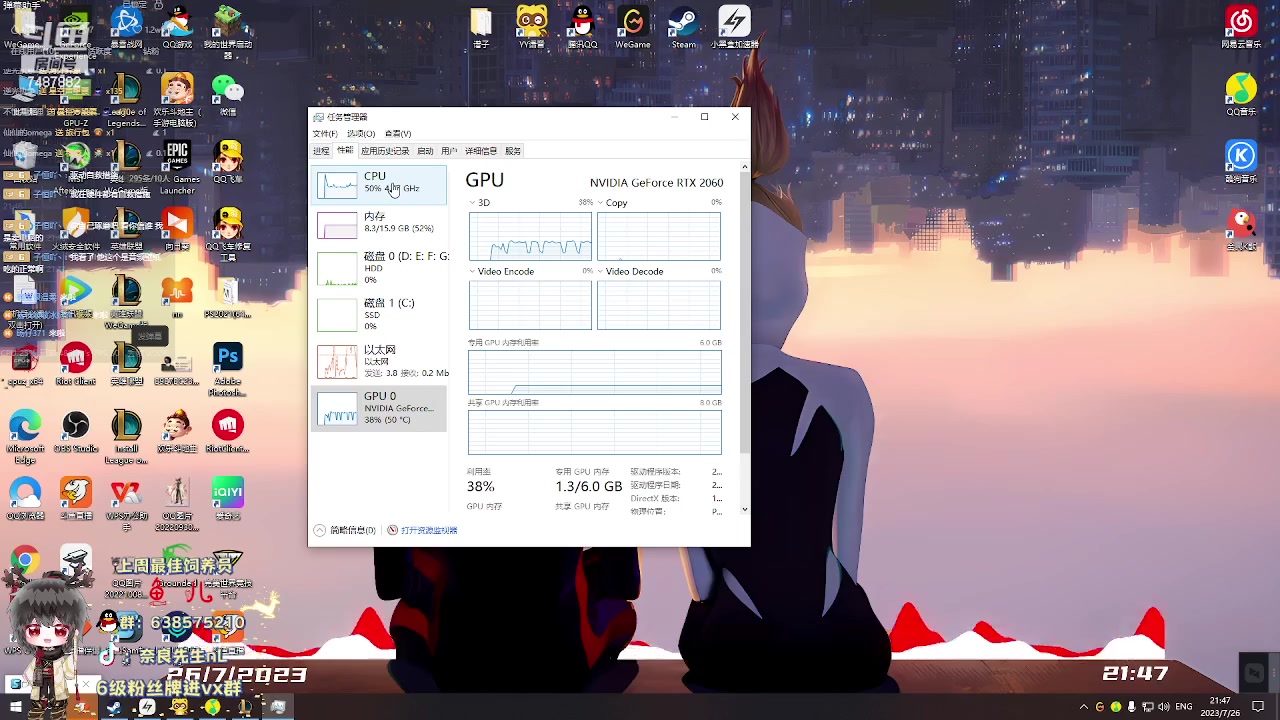Open the 腾讯QQ penguin shortcut

582,27
